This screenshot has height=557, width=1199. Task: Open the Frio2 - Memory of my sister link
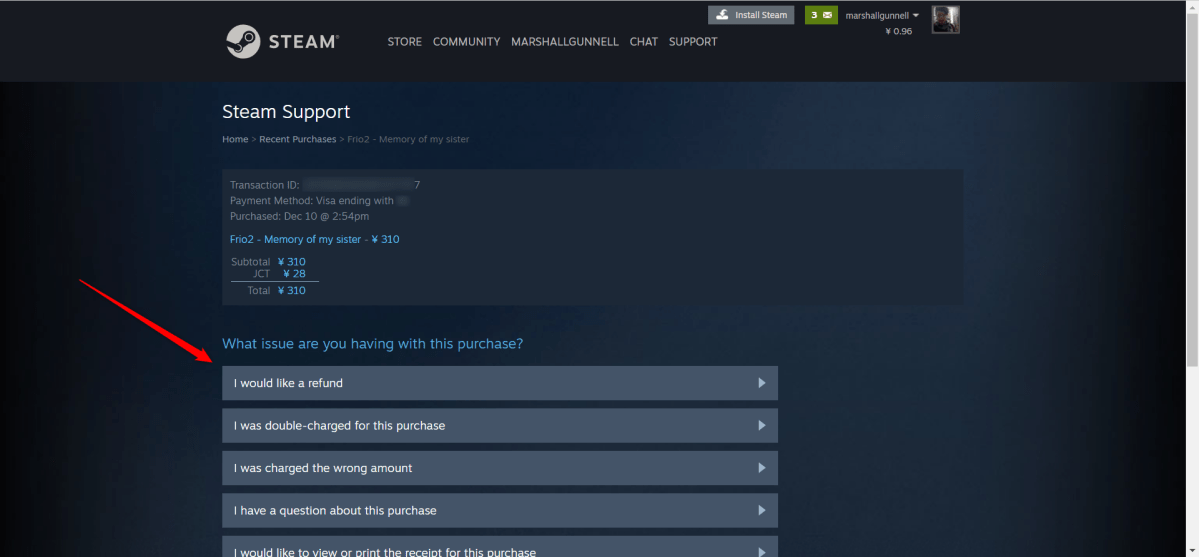314,240
